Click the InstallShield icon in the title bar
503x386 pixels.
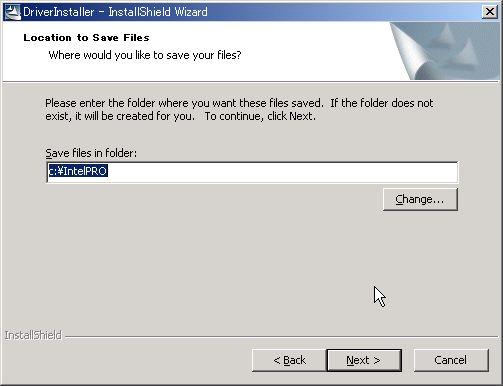pos(12,12)
